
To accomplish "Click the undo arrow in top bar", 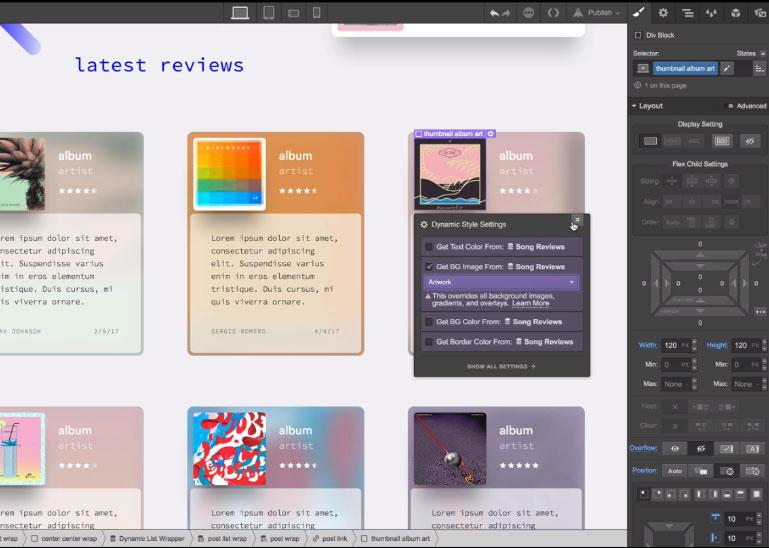I will point(494,13).
